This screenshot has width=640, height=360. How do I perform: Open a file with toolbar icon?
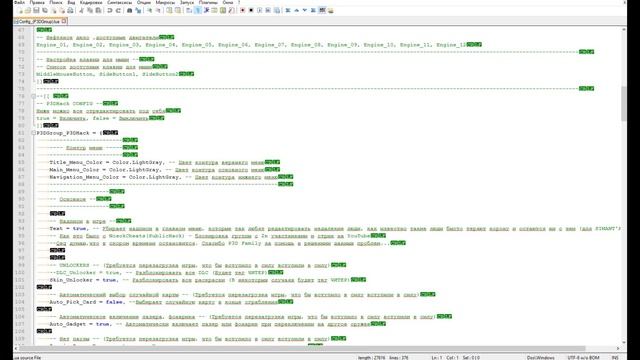28,10
